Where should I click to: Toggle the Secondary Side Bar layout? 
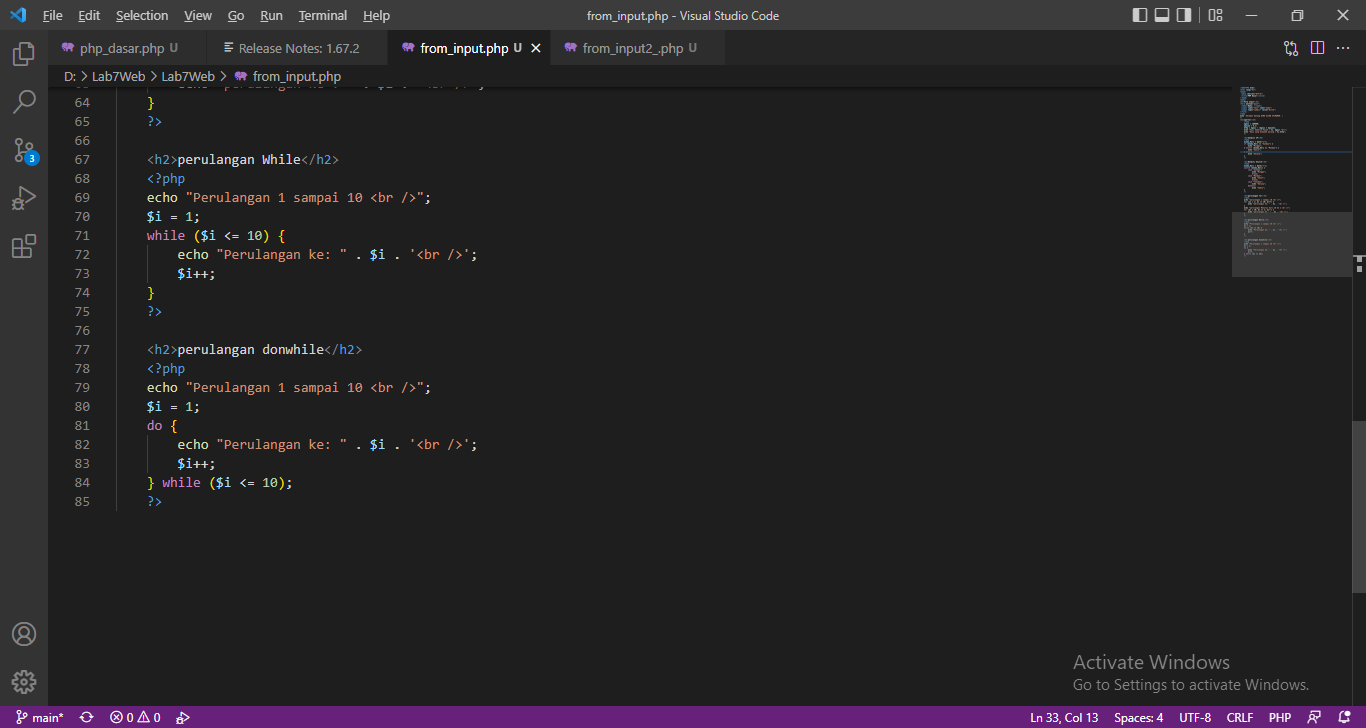click(1184, 15)
